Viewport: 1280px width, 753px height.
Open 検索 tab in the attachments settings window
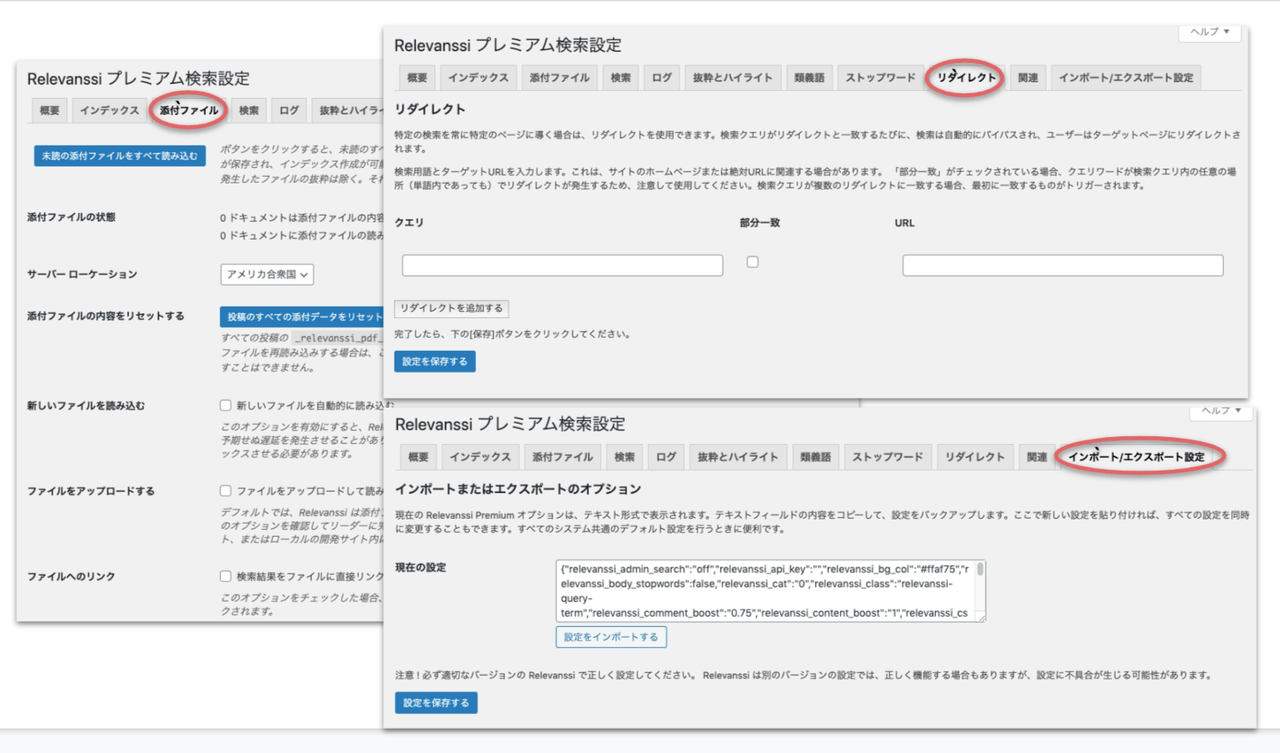(249, 110)
